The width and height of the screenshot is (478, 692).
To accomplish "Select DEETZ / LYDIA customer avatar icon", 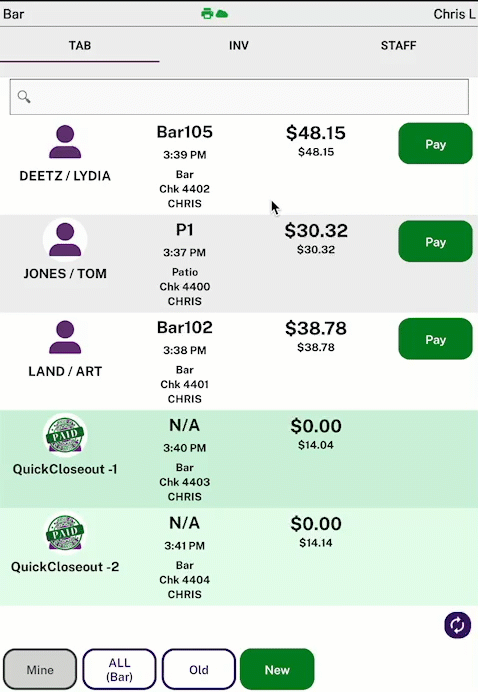I will coord(65,142).
